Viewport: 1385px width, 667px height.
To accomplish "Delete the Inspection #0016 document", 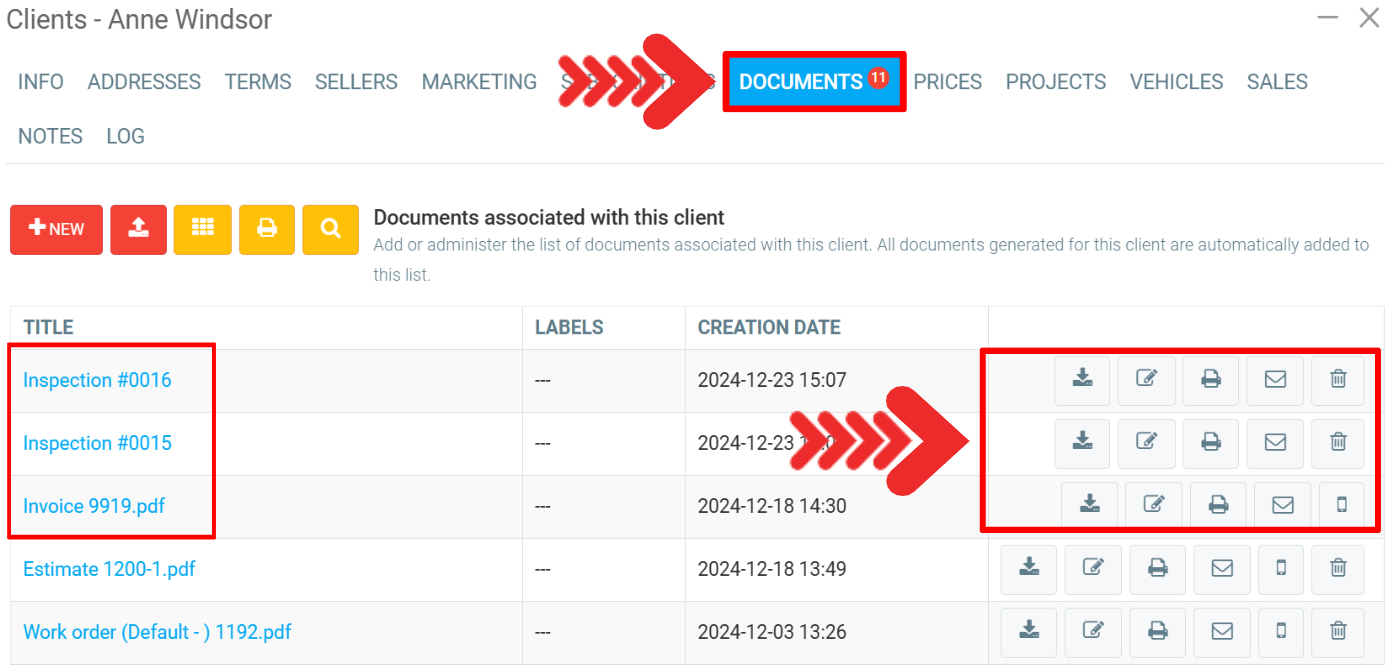I will tap(1338, 380).
